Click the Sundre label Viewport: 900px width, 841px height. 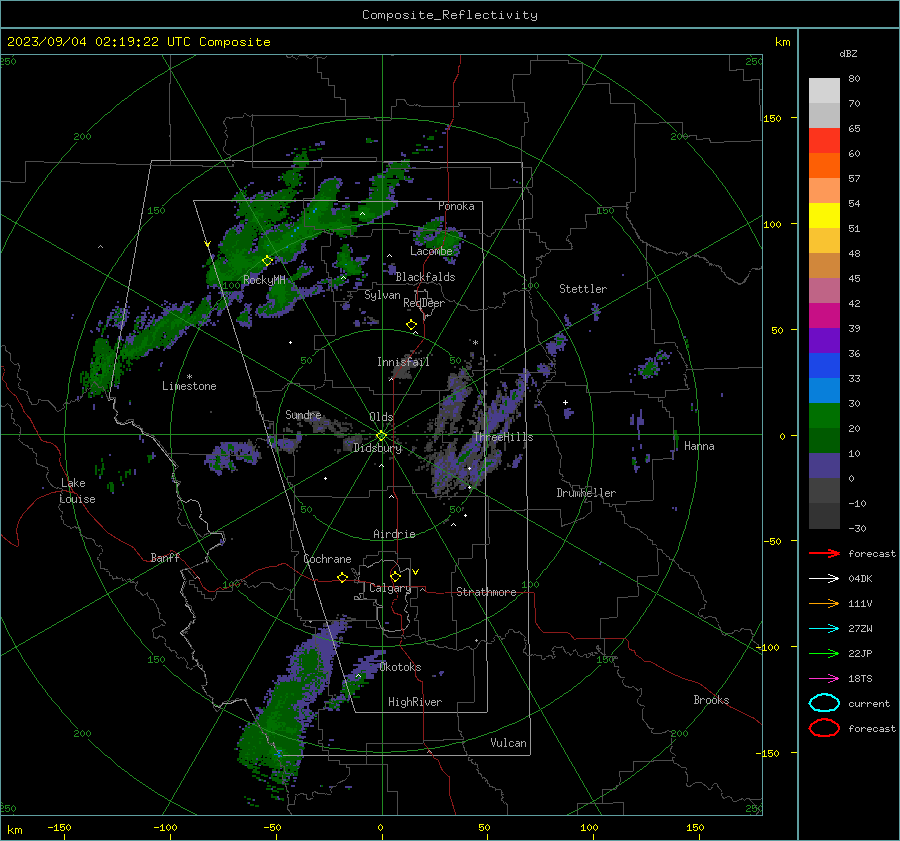tap(303, 414)
